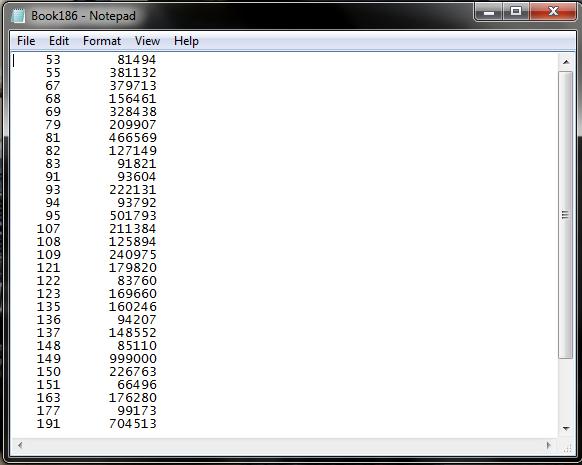Click the value 240975
The width and height of the screenshot is (582, 465).
(x=133, y=254)
